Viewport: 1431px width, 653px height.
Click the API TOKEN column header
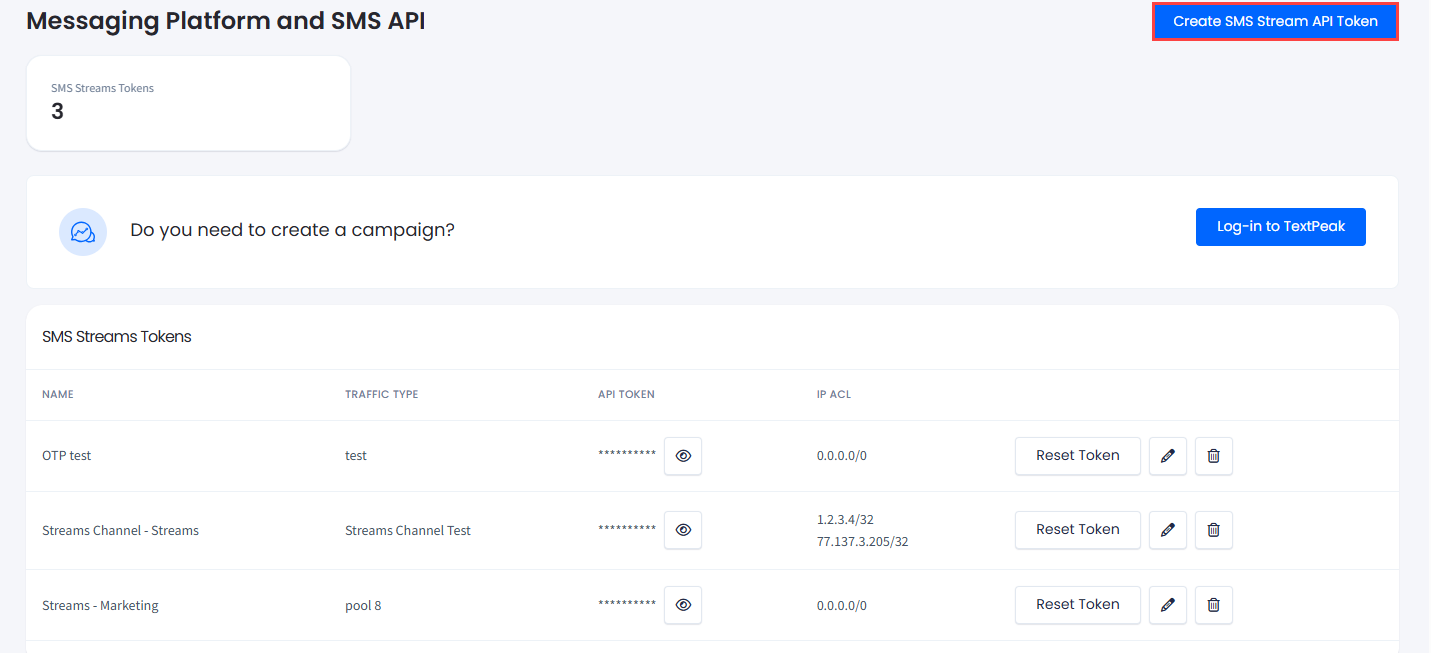click(x=626, y=394)
